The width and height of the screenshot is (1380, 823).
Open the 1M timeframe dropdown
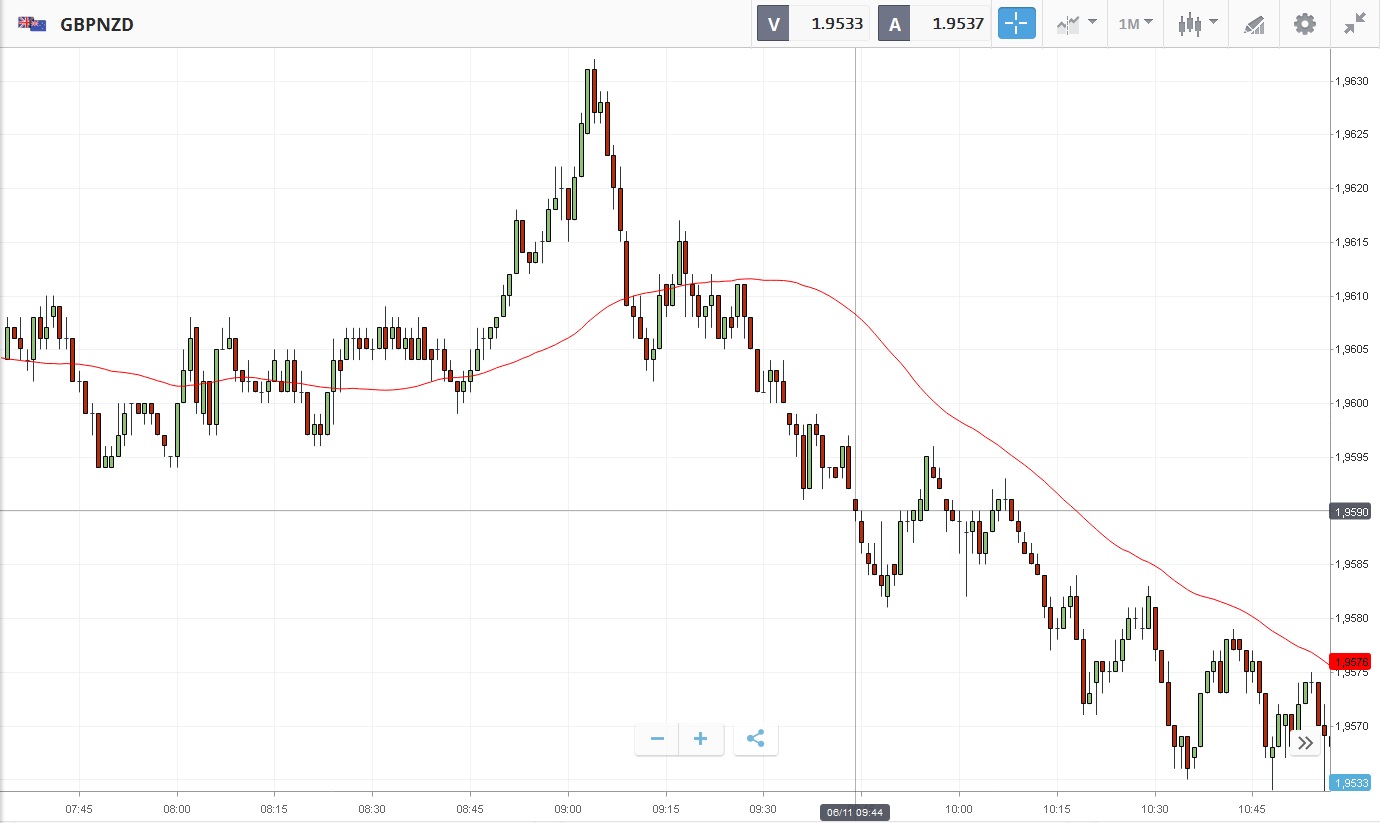(1135, 24)
